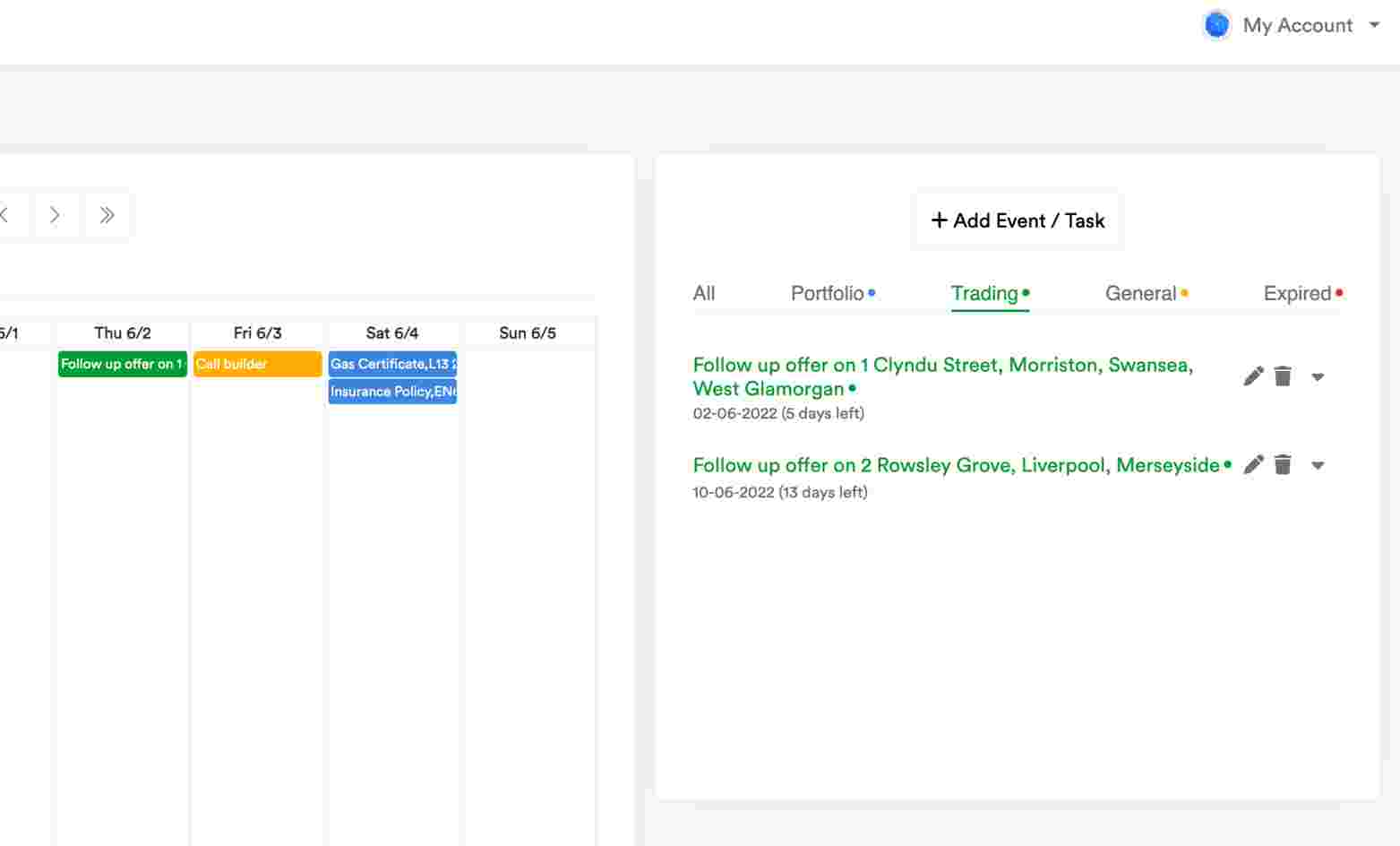
Task: Jump forward with double chevron arrow
Action: [x=107, y=215]
